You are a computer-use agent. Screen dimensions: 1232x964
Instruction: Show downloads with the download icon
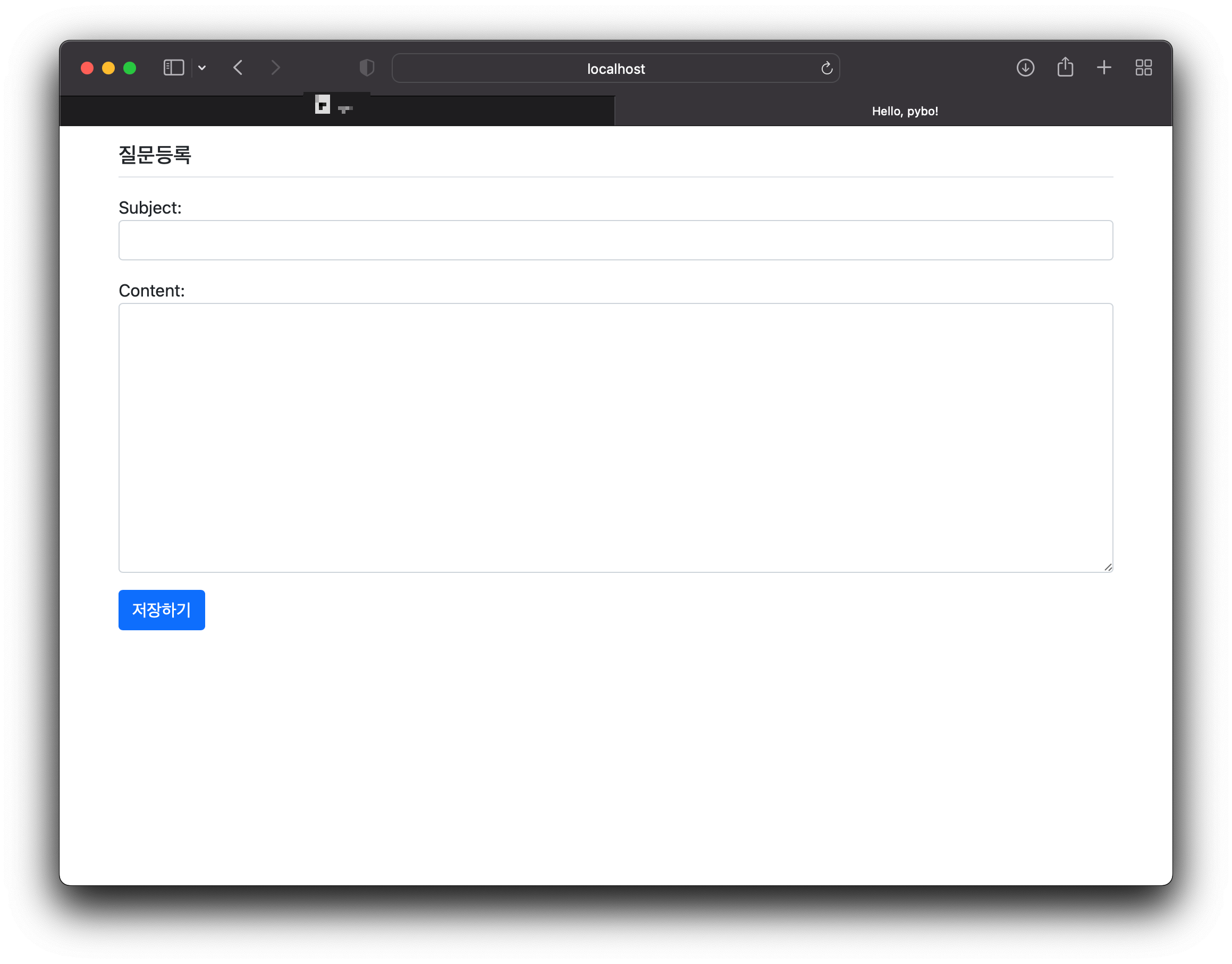pyautogui.click(x=1025, y=67)
